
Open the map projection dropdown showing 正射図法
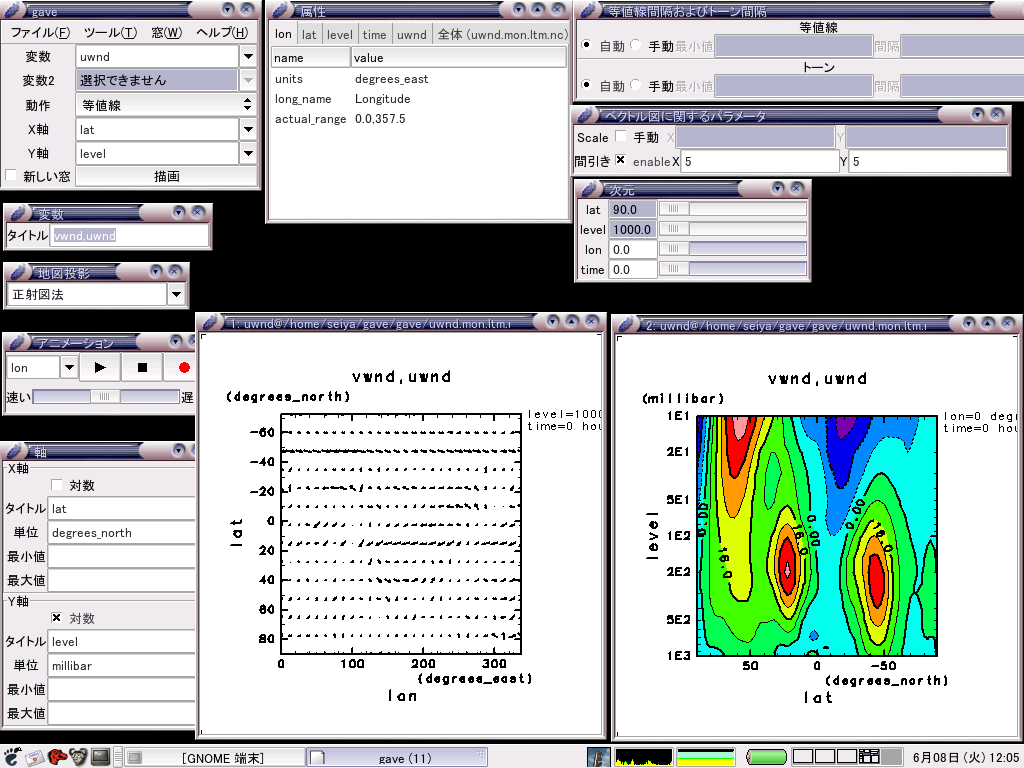tap(176, 295)
